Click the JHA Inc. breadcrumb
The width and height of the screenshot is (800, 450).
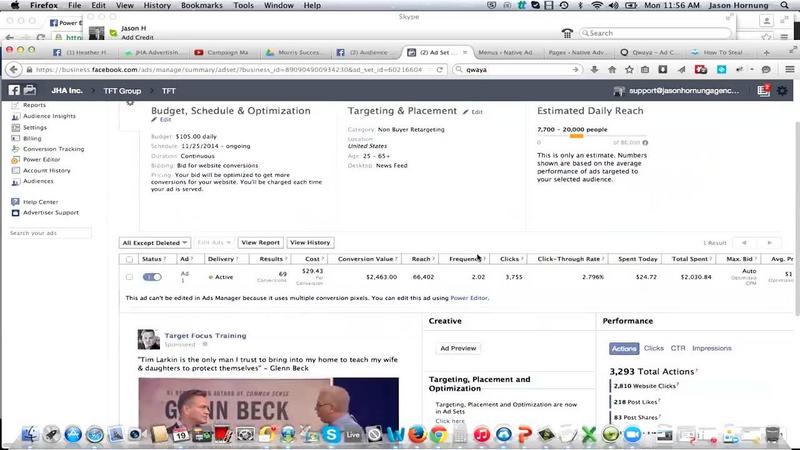point(67,90)
